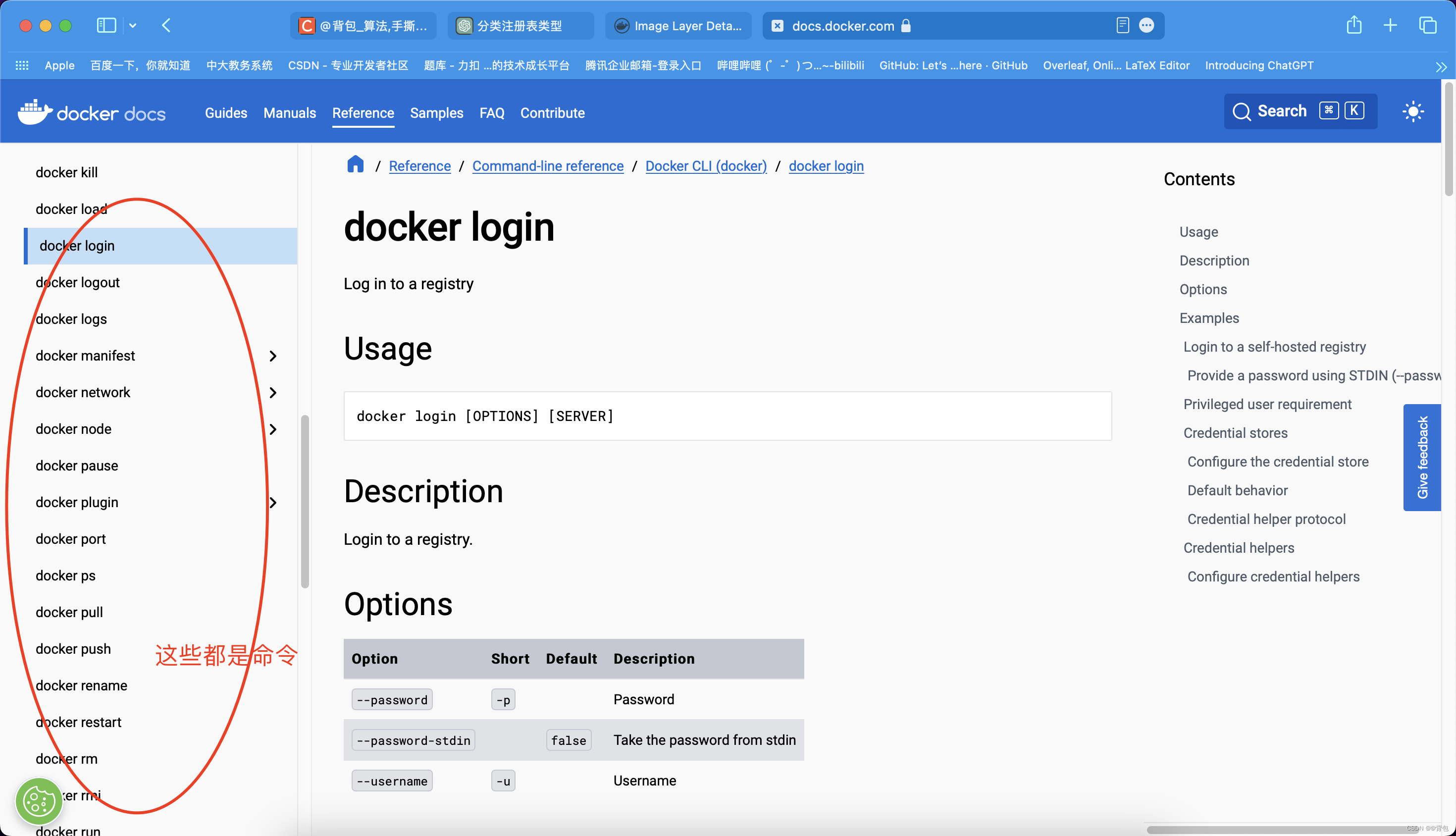The width and height of the screenshot is (1456, 836).
Task: Toggle light/dark theme sun icon
Action: (1412, 111)
